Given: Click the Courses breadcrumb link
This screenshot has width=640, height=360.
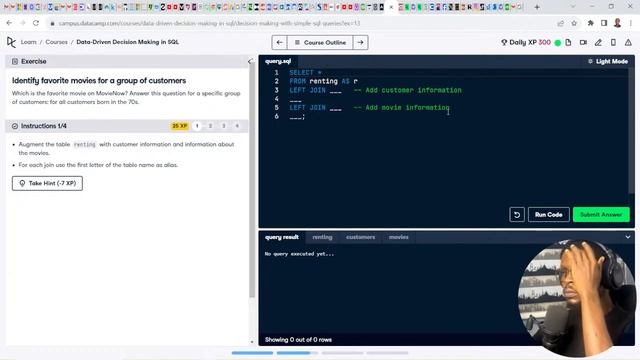Looking at the screenshot, I should [x=56, y=42].
